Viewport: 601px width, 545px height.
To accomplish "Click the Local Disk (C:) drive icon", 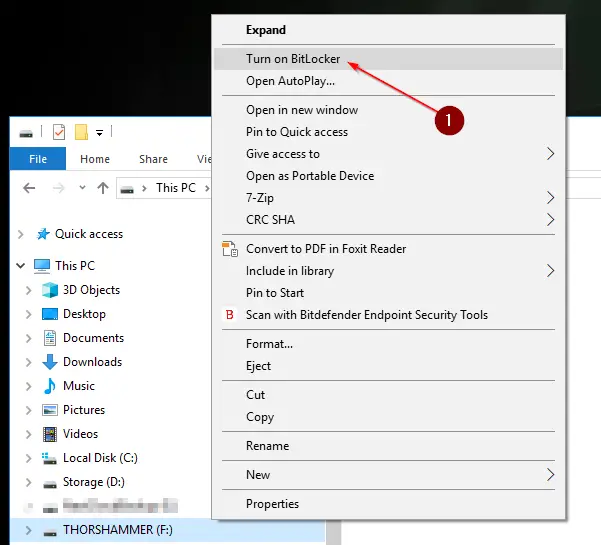I will (49, 458).
